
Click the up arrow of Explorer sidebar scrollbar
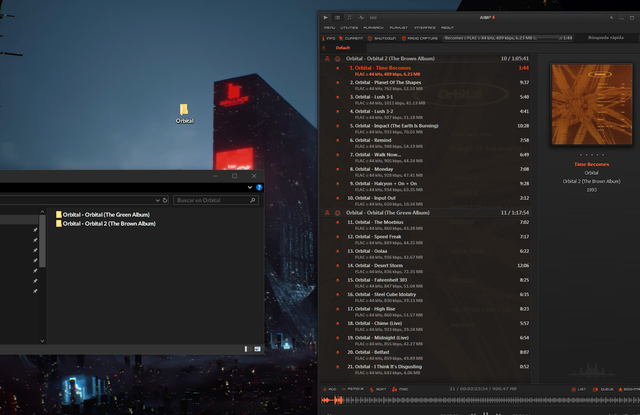point(42,211)
